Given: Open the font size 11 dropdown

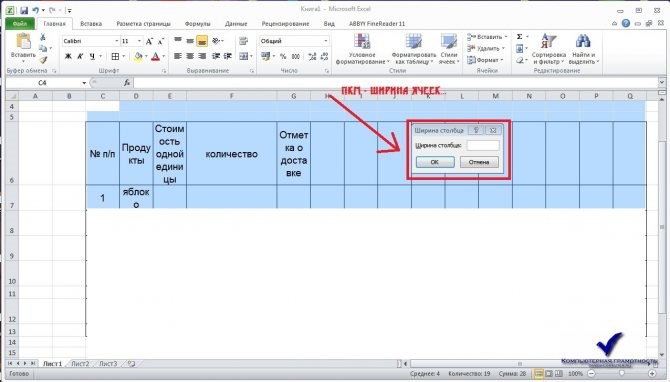Looking at the screenshot, I should pyautogui.click(x=139, y=41).
